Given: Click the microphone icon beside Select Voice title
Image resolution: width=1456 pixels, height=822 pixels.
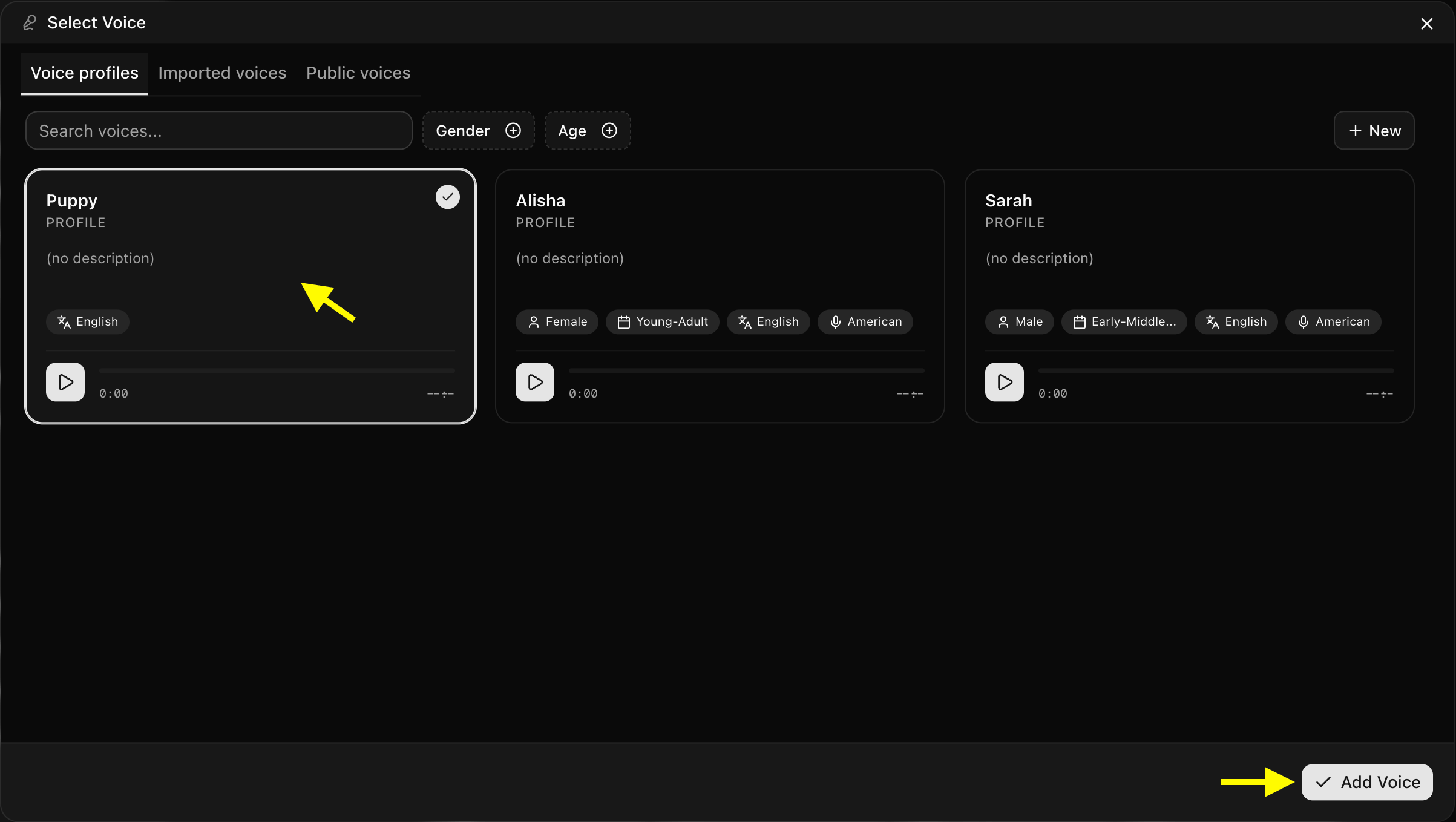Looking at the screenshot, I should pyautogui.click(x=30, y=23).
